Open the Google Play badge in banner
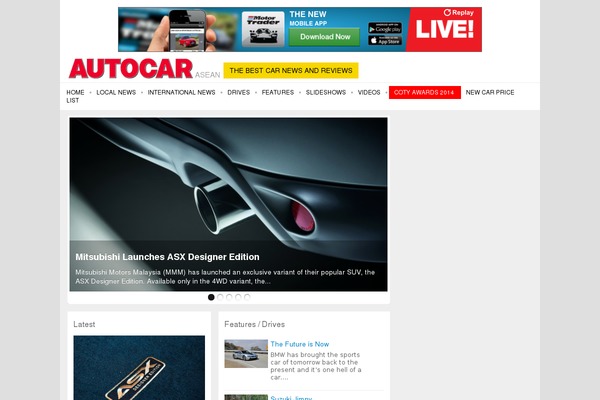600x400 pixels. pos(385,28)
